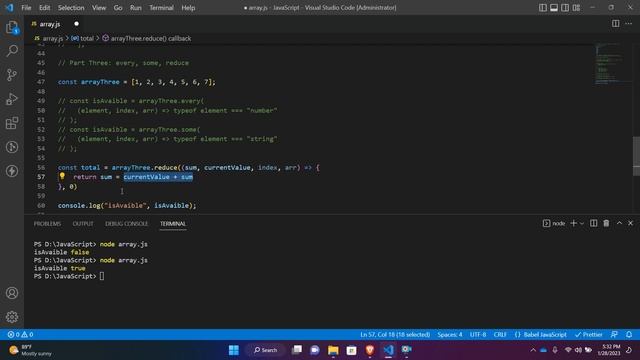The height and width of the screenshot is (360, 640).
Task: Open Brave browser from the taskbar
Action: point(370,350)
